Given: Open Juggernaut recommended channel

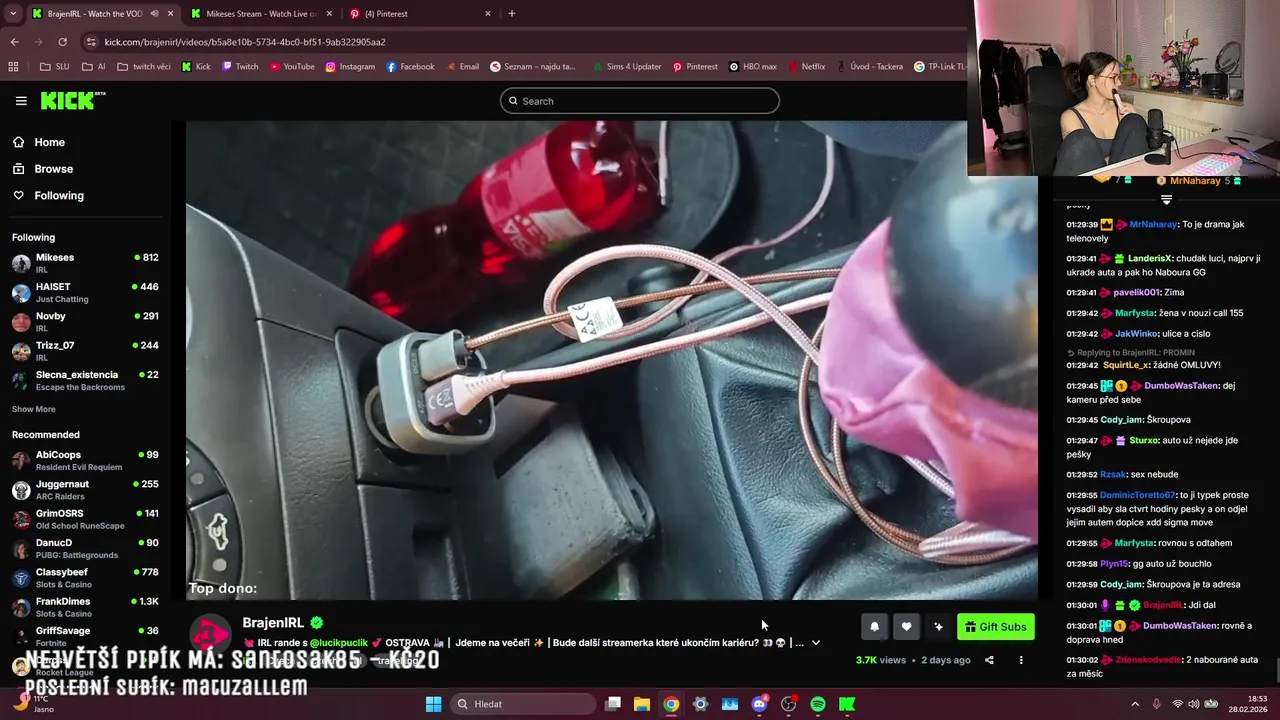Looking at the screenshot, I should point(85,490).
